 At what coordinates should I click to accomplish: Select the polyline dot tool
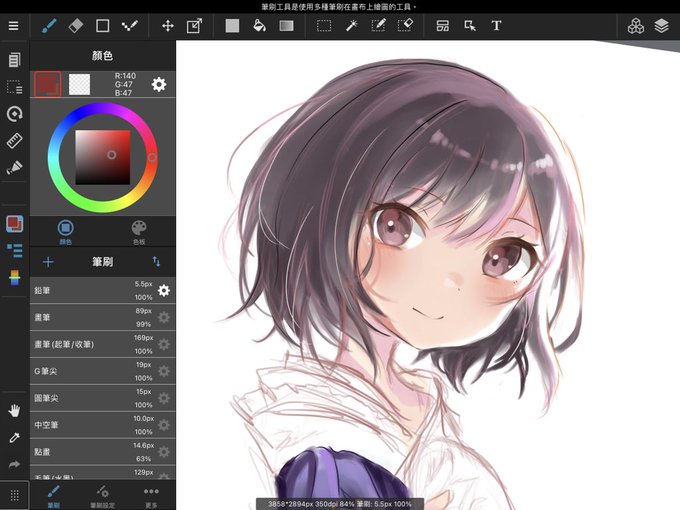point(130,26)
